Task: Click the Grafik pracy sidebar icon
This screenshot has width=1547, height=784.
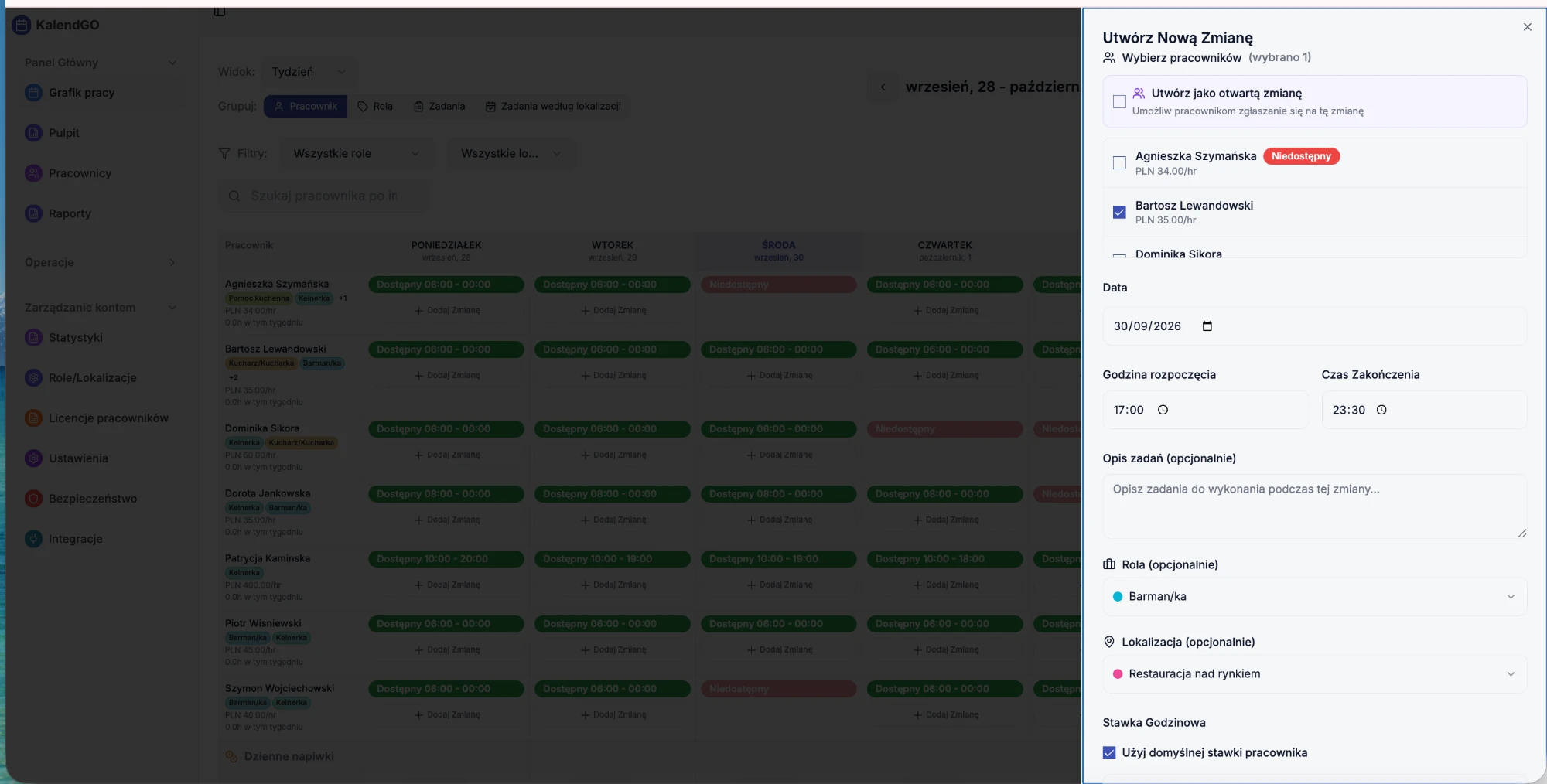Action: (33, 93)
